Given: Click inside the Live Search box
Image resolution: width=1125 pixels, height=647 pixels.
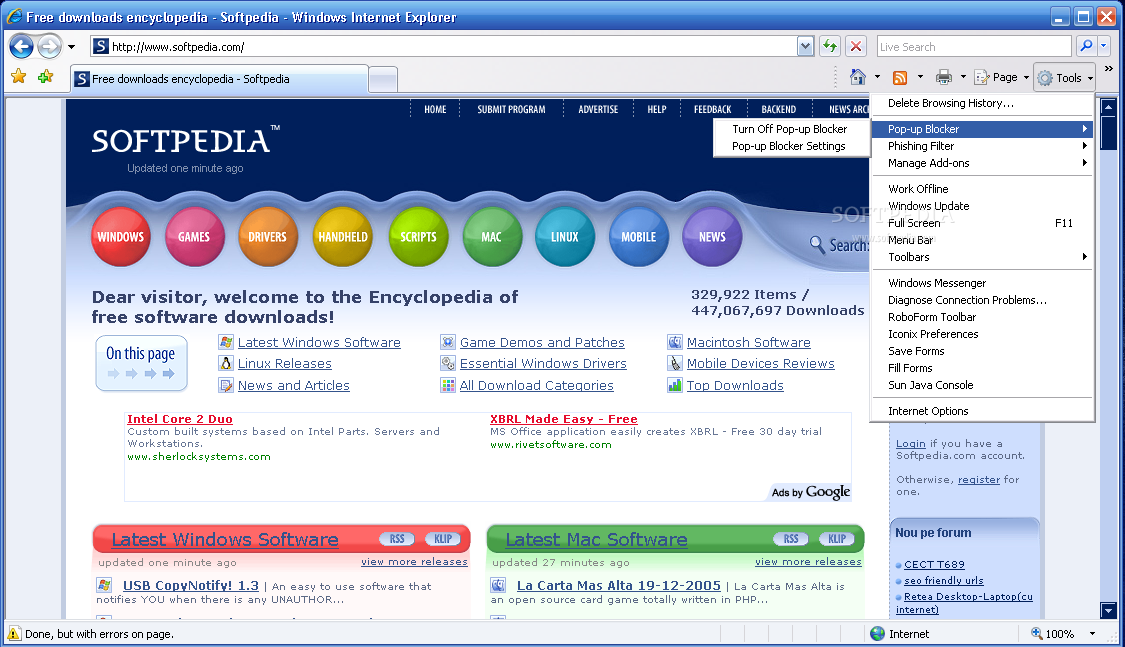Looking at the screenshot, I should point(974,47).
